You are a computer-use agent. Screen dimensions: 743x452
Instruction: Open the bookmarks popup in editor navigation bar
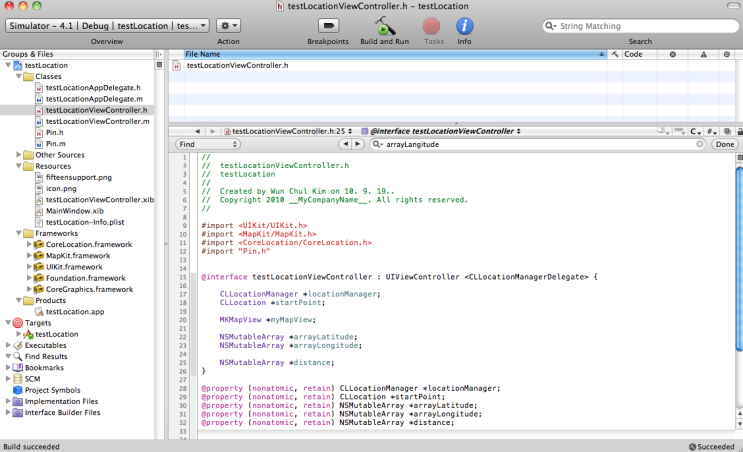click(663, 131)
